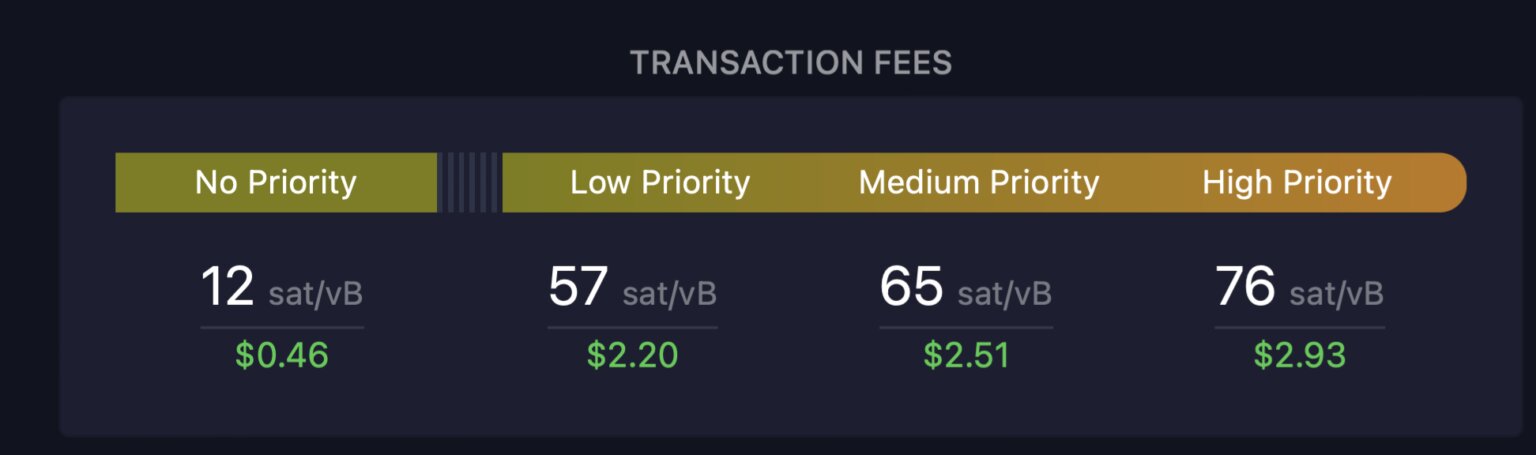Image resolution: width=1536 pixels, height=455 pixels.
Task: Click the 12 sat/vB fee value
Action: pos(282,288)
